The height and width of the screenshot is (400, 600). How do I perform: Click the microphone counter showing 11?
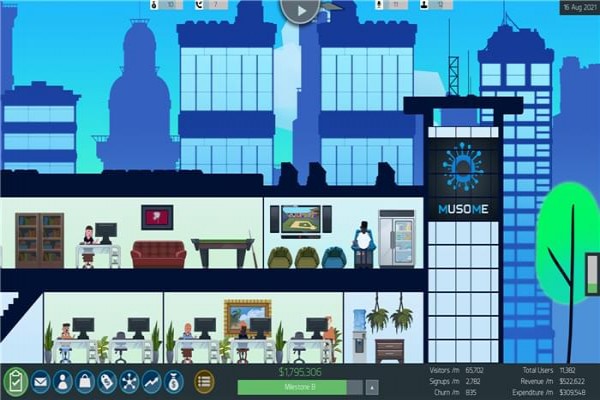(391, 5)
